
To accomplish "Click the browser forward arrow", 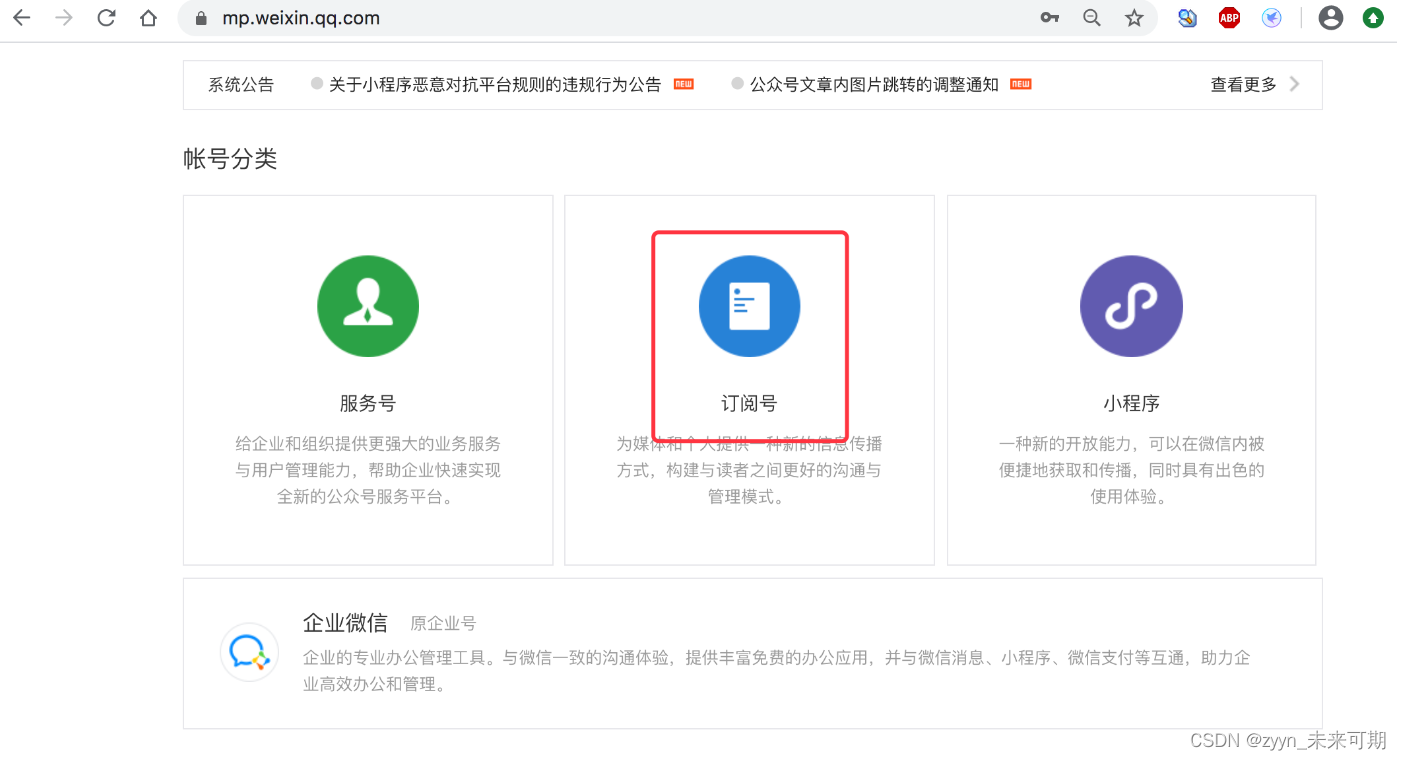I will pos(64,18).
